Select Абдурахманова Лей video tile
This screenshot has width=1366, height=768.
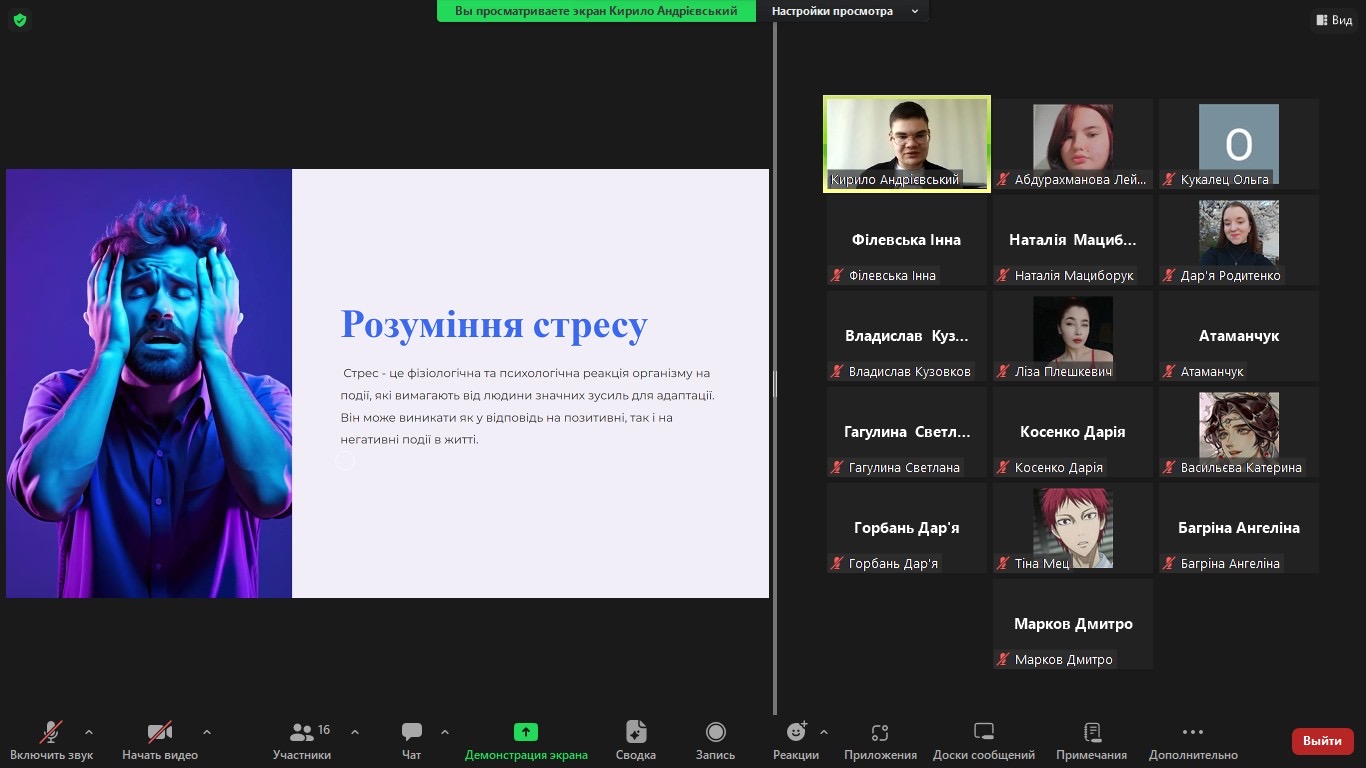coord(1073,144)
